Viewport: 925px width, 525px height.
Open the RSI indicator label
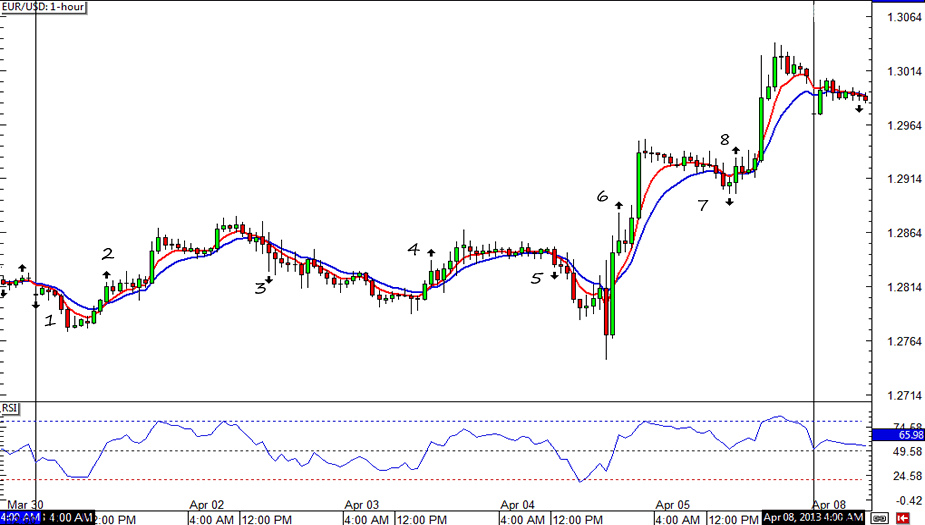tap(9, 408)
